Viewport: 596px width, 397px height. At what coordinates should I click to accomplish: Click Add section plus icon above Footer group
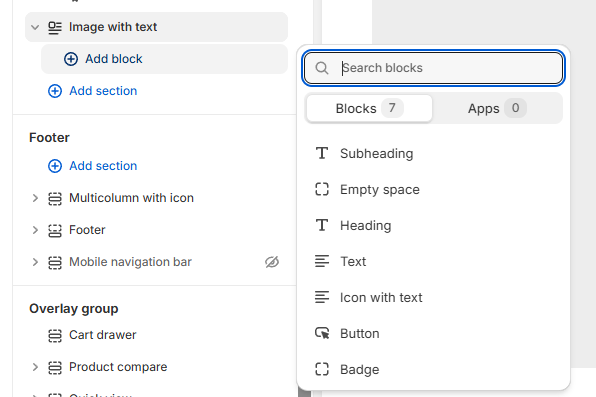click(x=55, y=91)
